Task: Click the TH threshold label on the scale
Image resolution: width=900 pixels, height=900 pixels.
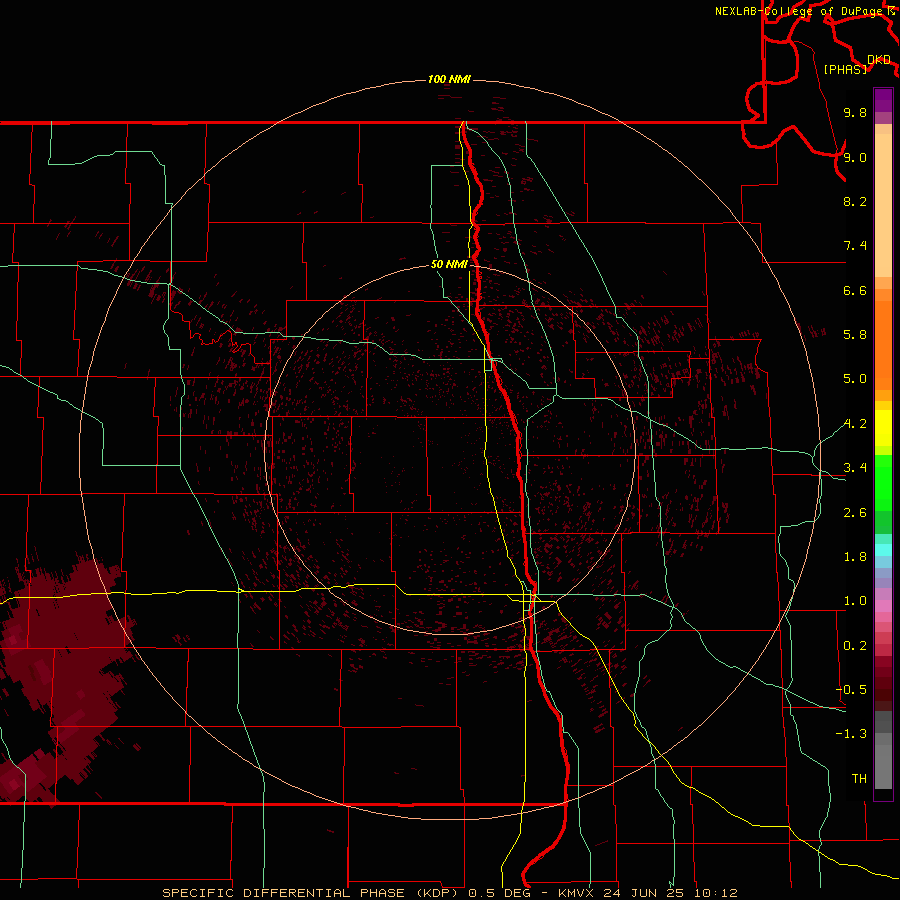Action: [859, 779]
